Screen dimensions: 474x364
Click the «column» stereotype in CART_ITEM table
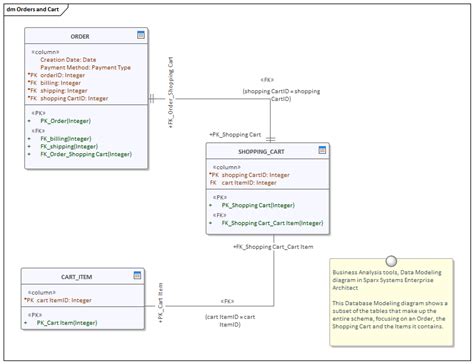(x=42, y=293)
